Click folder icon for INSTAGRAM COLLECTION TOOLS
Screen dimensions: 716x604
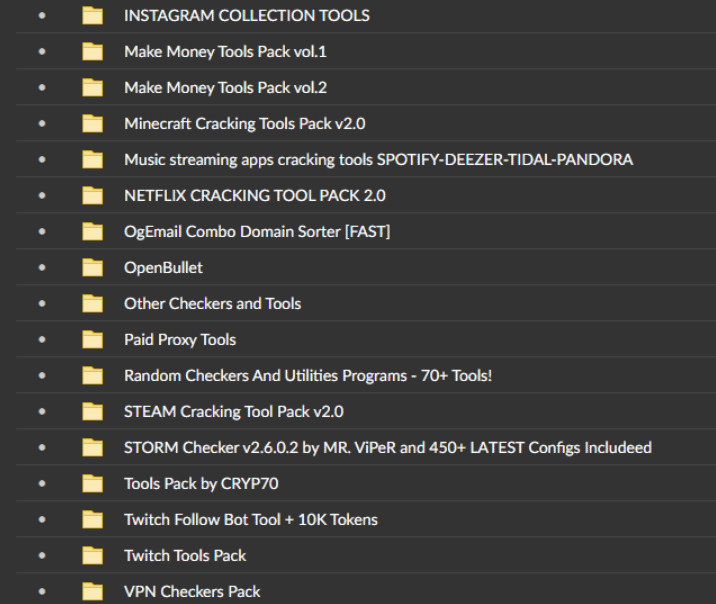(x=92, y=16)
